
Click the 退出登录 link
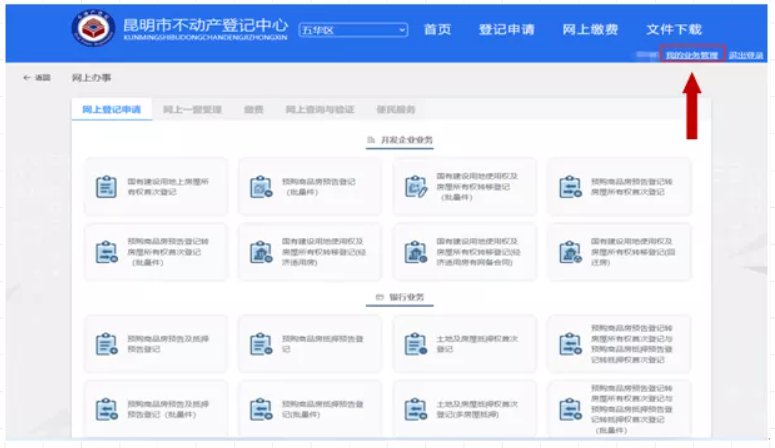(x=746, y=55)
